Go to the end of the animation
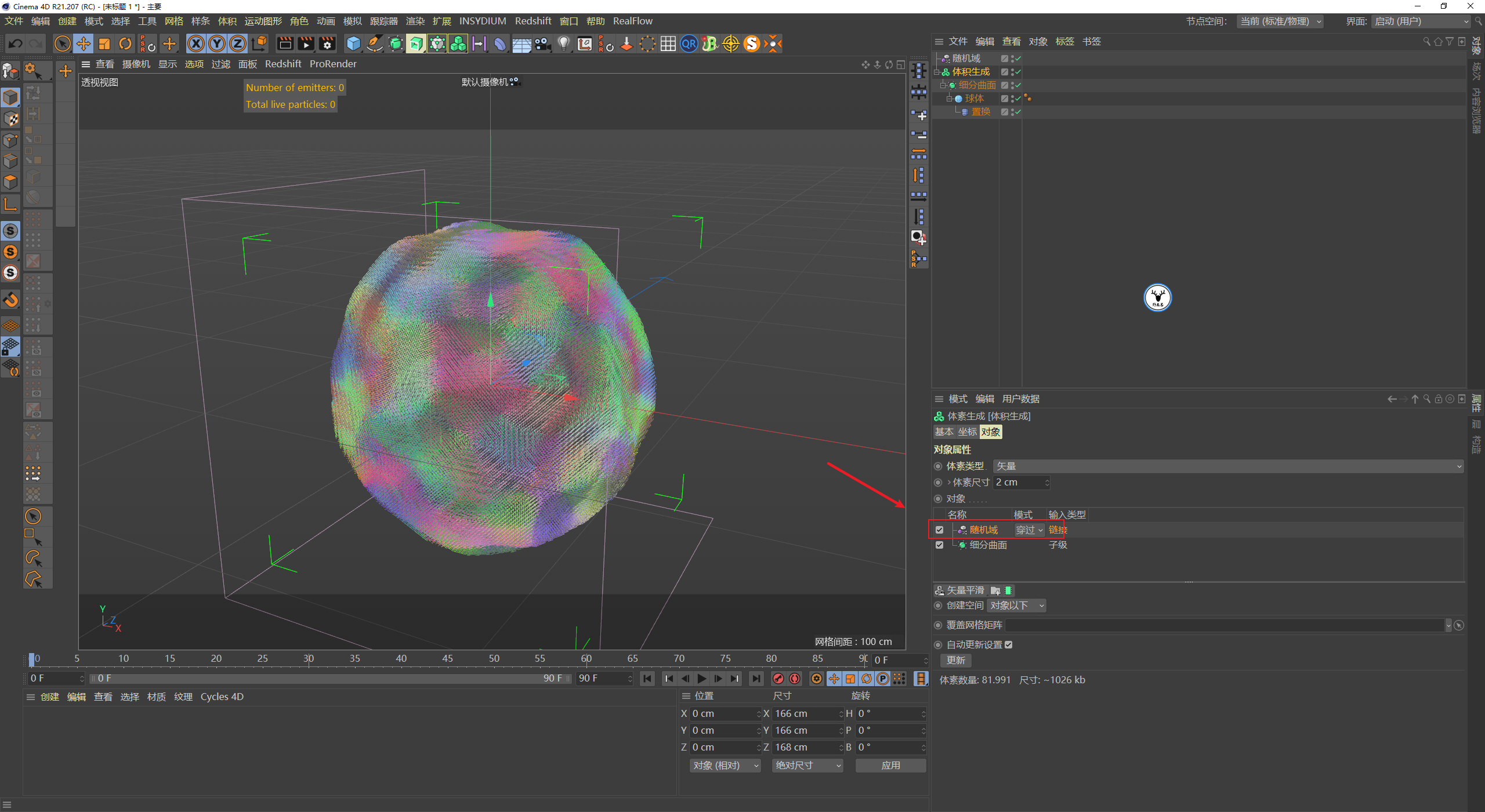The width and height of the screenshot is (1485, 812). point(756,679)
